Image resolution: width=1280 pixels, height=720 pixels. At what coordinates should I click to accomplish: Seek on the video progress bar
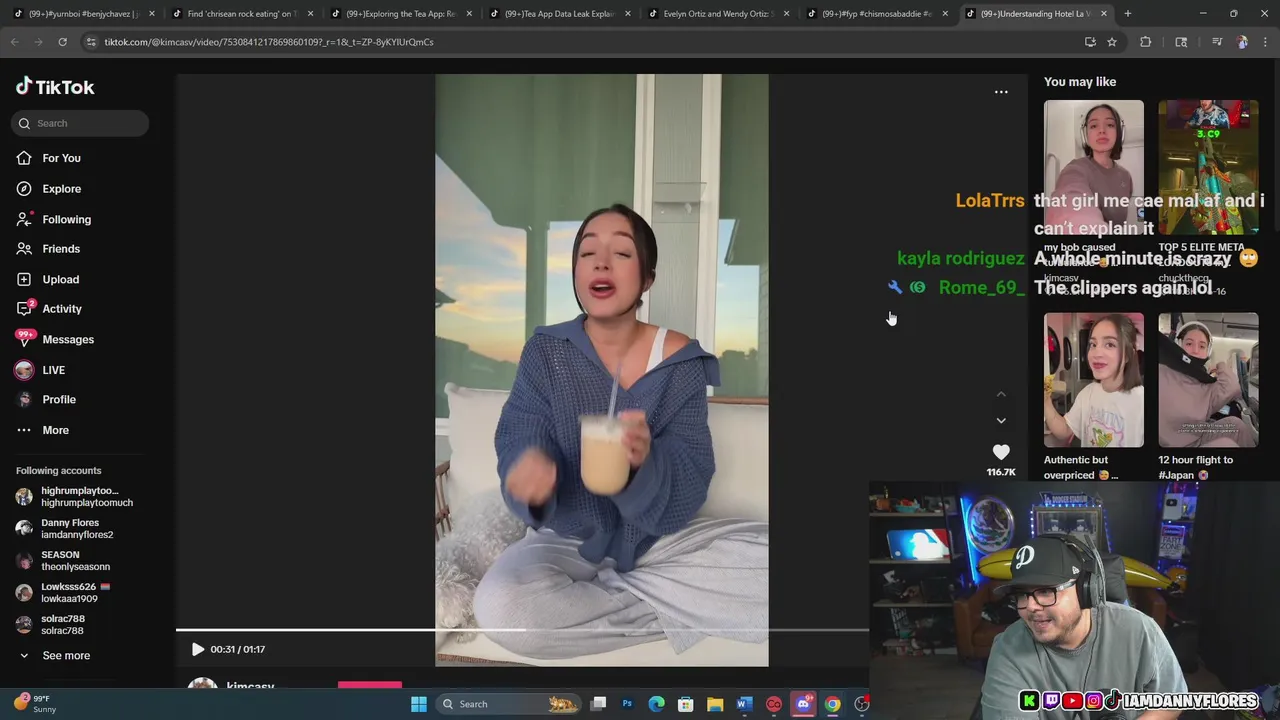point(522,630)
